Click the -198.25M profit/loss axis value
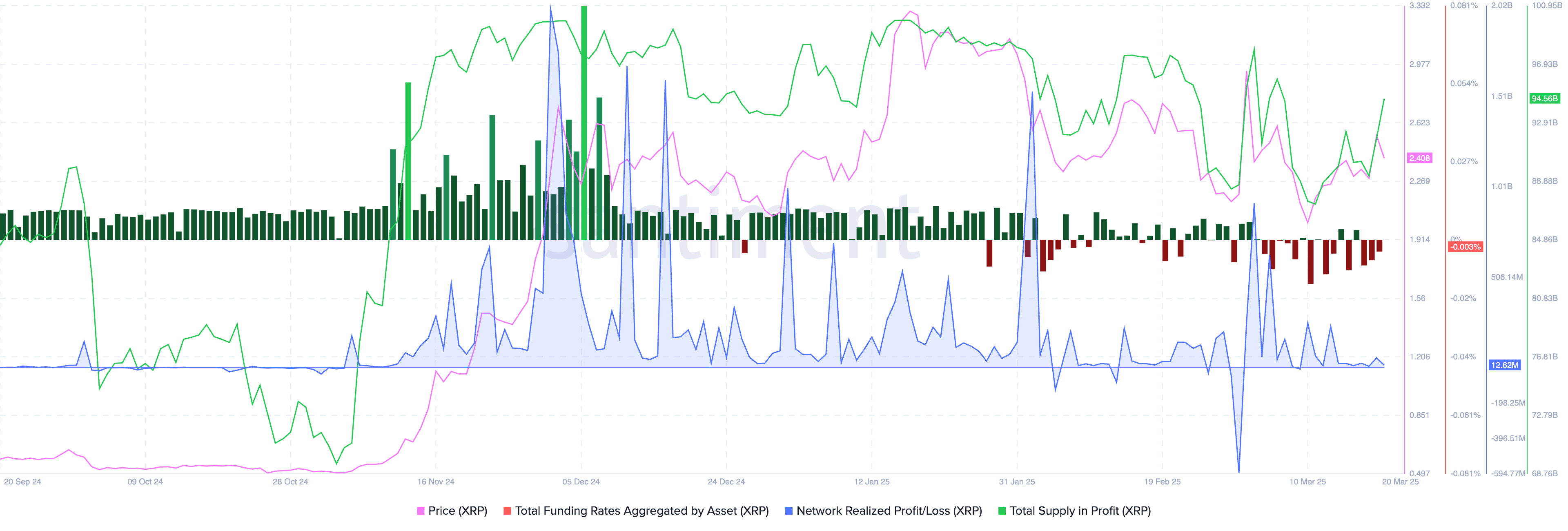1568x531 pixels. 1508,403
